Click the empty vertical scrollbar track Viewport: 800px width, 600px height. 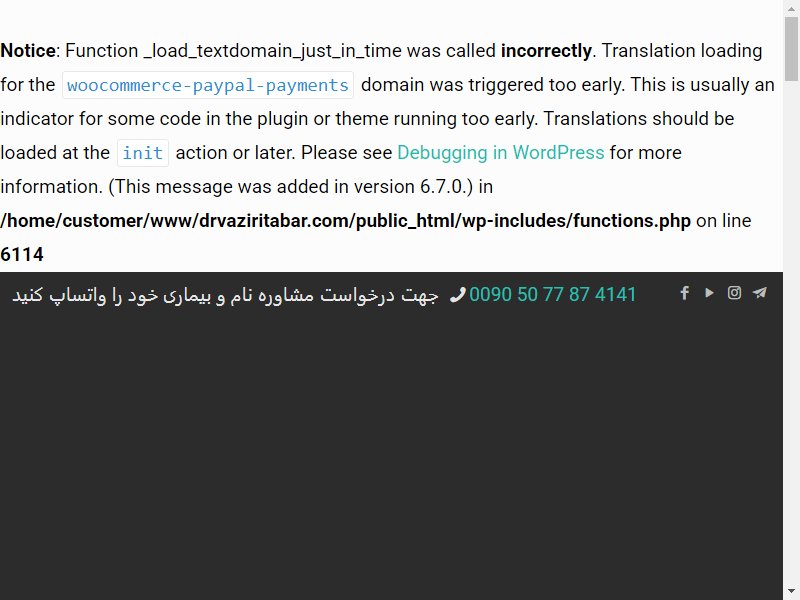[x=791, y=332]
